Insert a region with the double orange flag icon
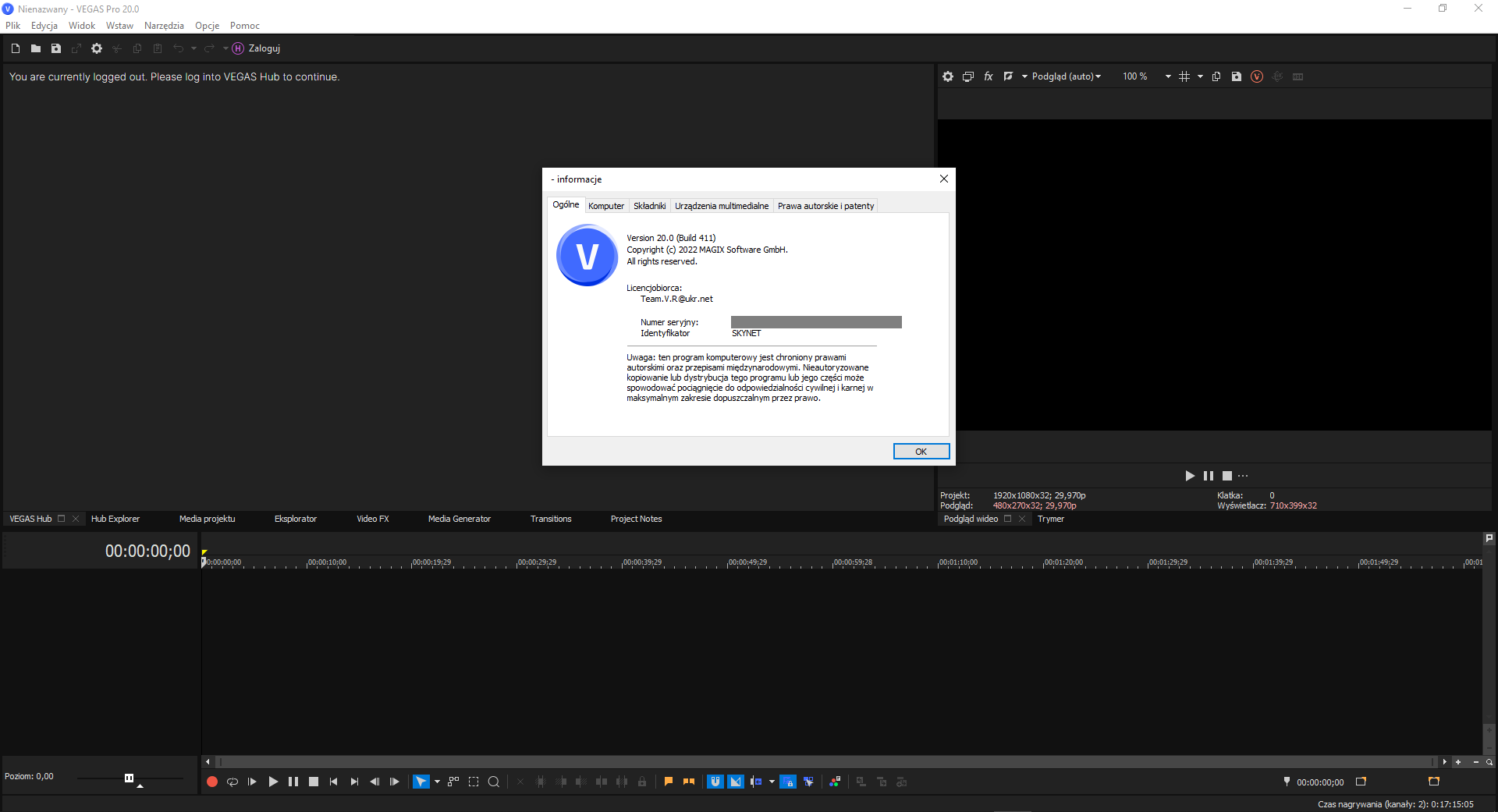The width and height of the screenshot is (1498, 812). (x=689, y=782)
